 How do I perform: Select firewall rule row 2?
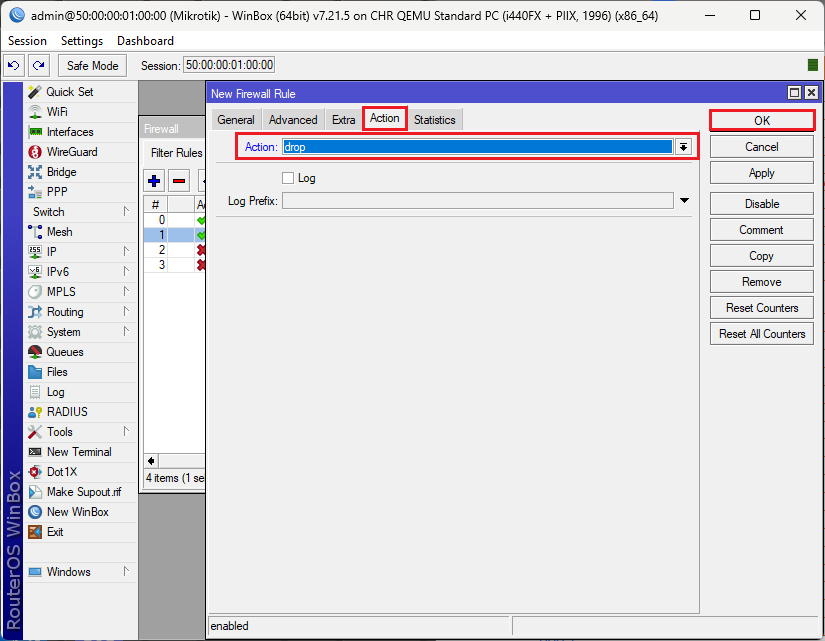pyautogui.click(x=174, y=249)
